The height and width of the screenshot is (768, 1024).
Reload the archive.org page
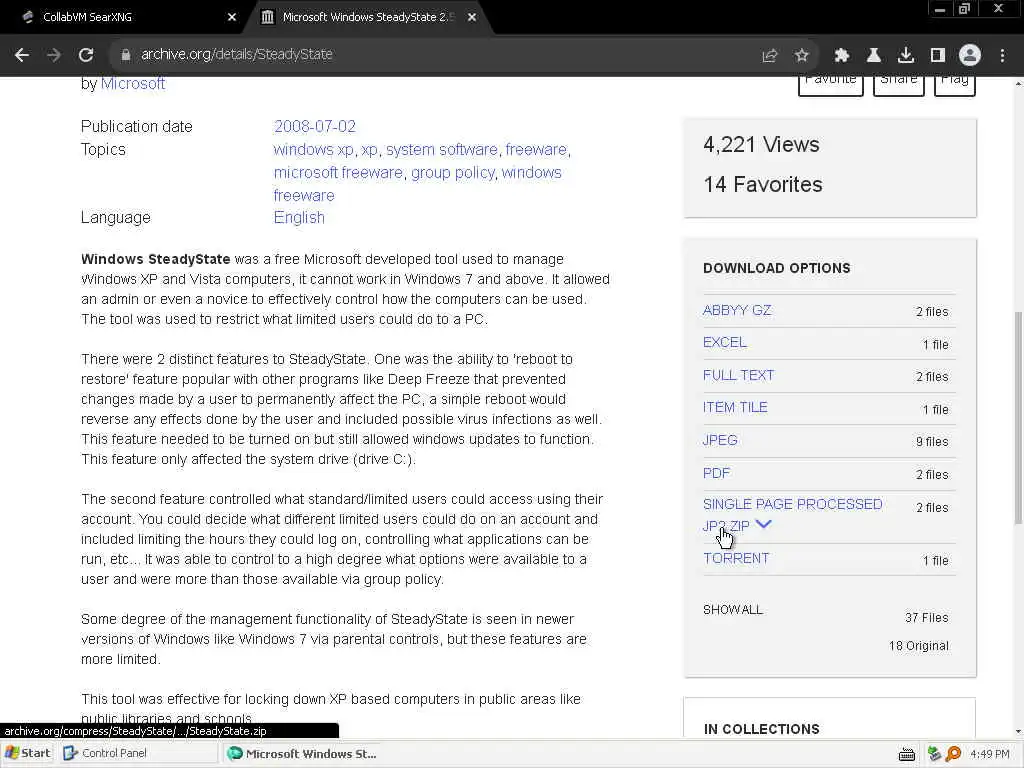point(86,55)
